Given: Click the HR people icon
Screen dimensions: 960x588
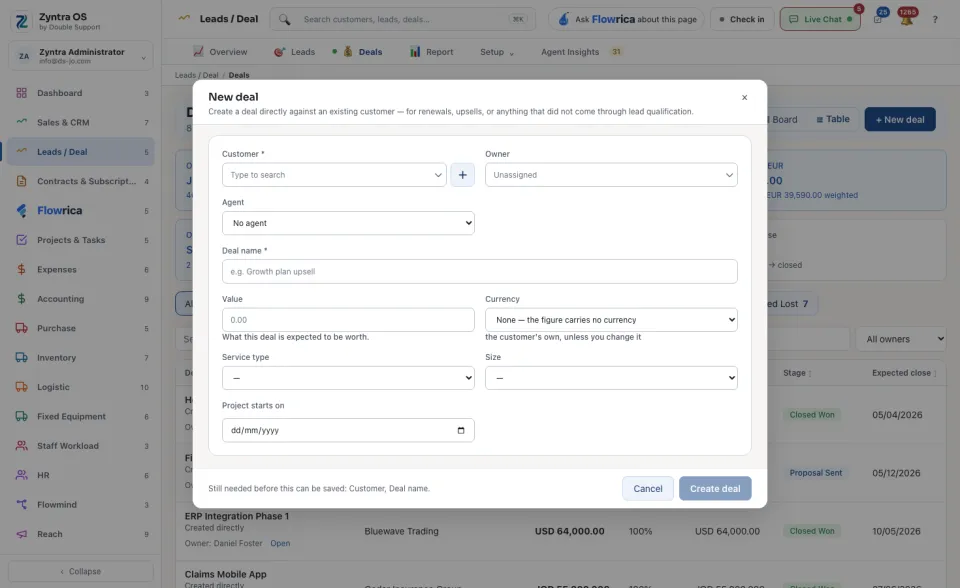Looking at the screenshot, I should (21, 475).
